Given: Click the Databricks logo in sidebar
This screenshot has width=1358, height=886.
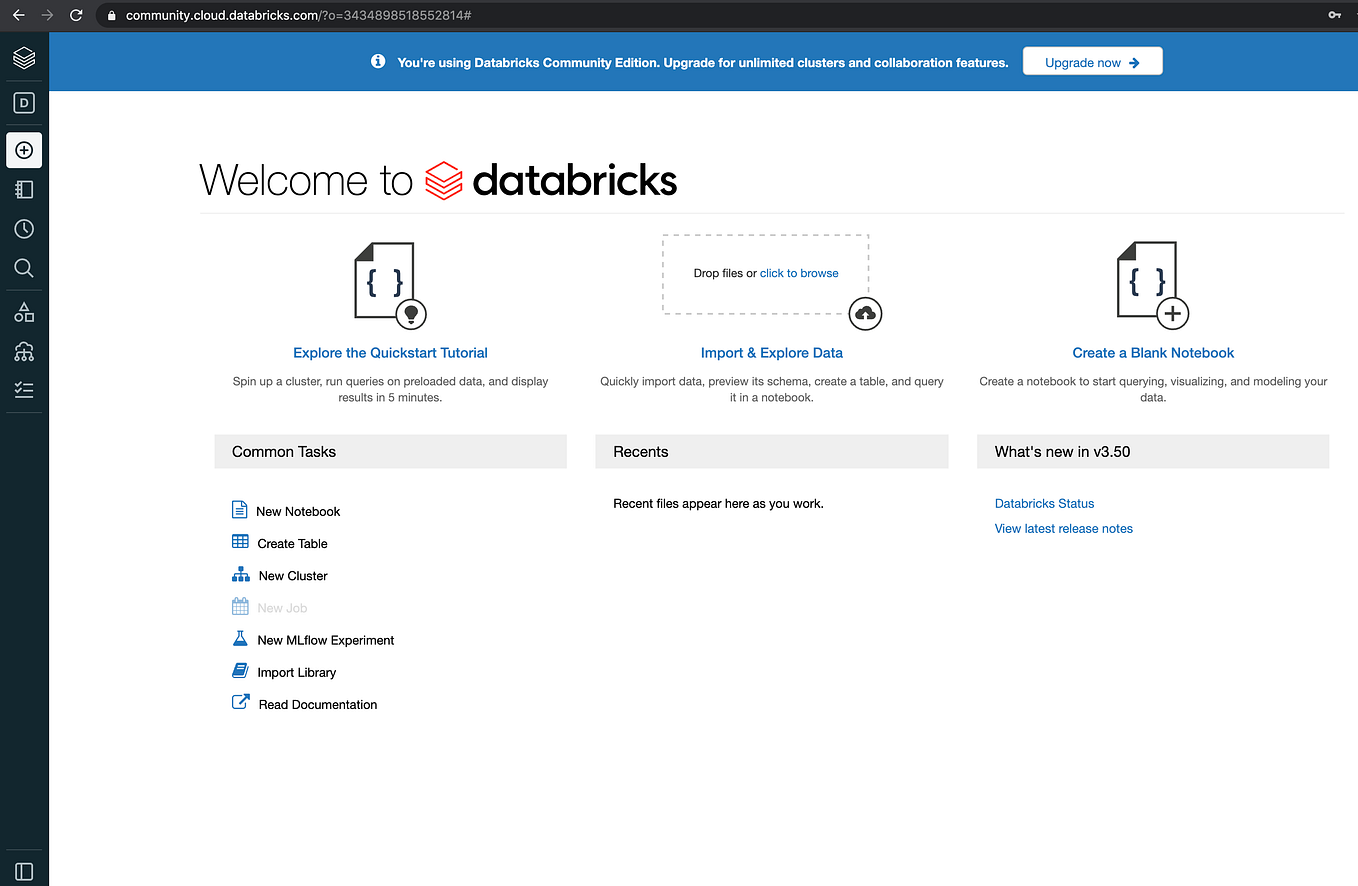Looking at the screenshot, I should pyautogui.click(x=24, y=58).
